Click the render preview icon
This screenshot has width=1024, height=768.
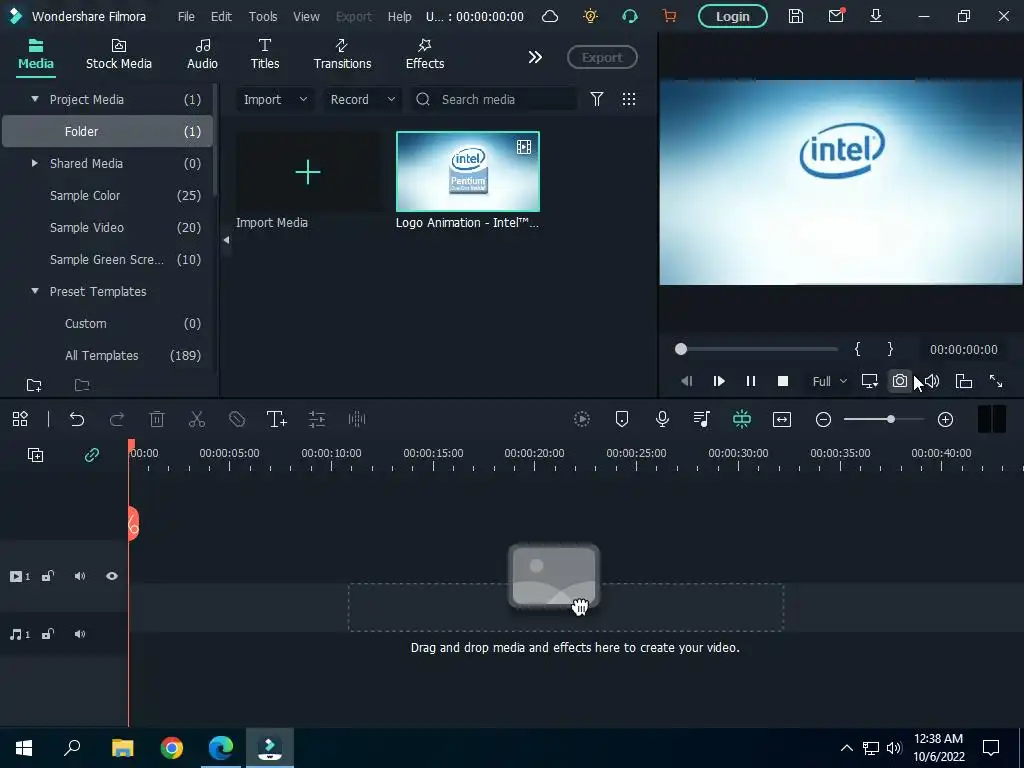[x=582, y=419]
